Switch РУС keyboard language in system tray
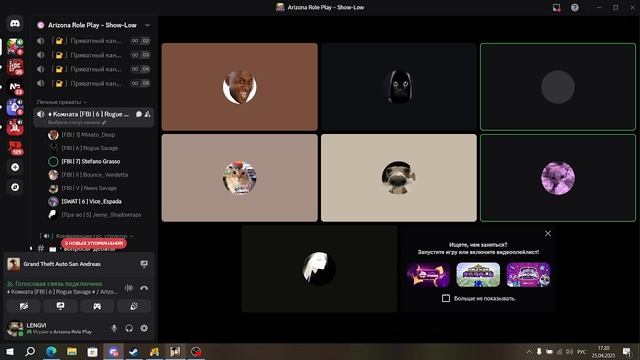640x360 pixels. click(582, 351)
